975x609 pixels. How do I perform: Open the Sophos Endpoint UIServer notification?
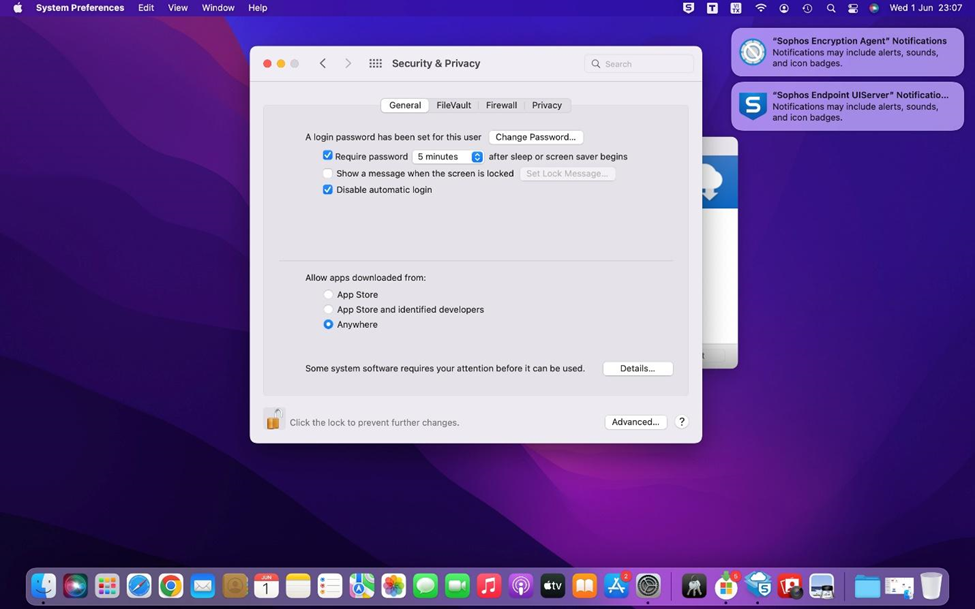tap(848, 106)
